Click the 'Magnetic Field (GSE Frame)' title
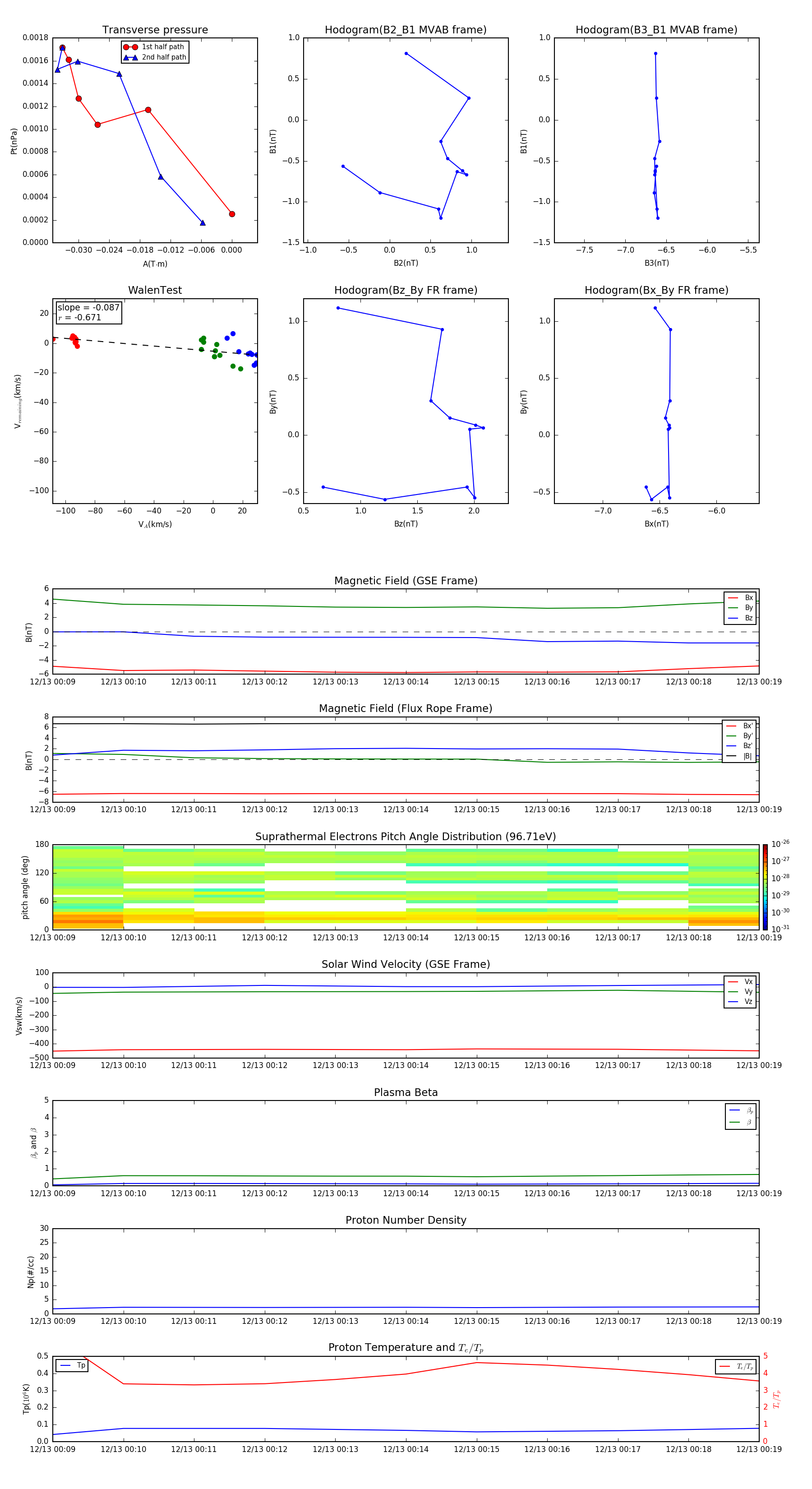This screenshot has height=1489, width=812. pyautogui.click(x=406, y=581)
